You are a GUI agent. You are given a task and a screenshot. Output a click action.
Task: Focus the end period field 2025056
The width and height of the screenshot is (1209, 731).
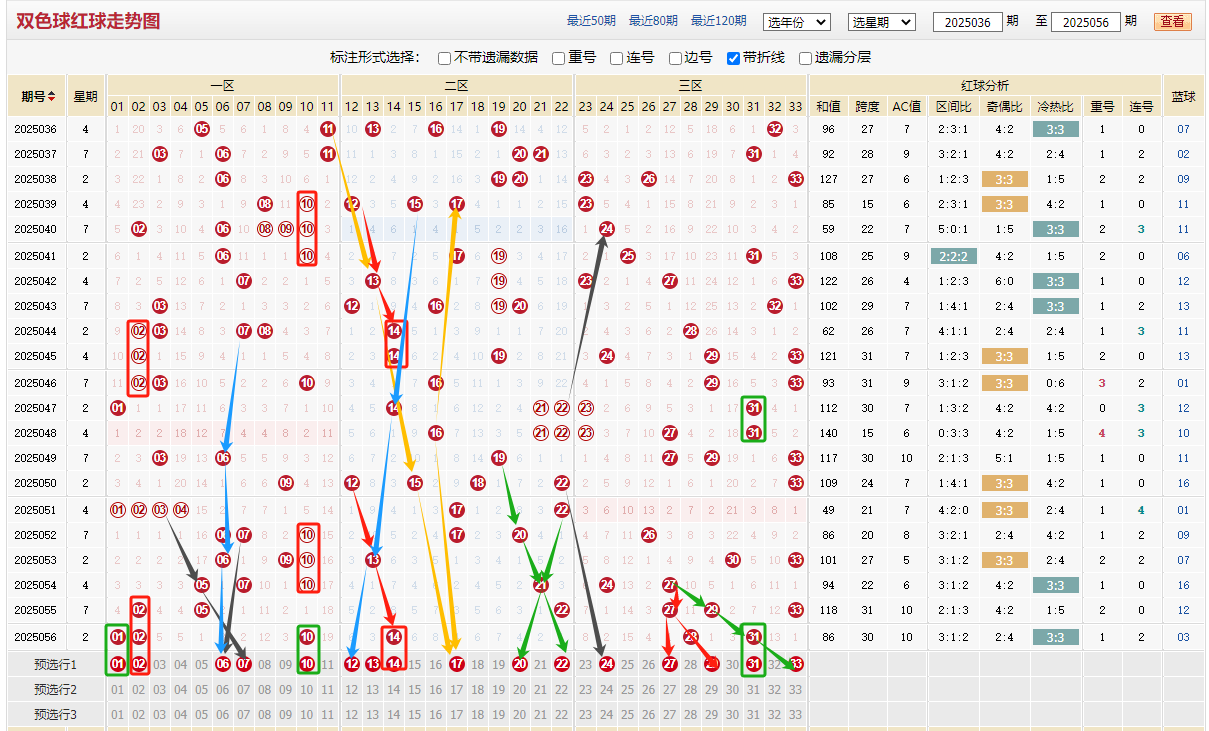[x=1085, y=22]
